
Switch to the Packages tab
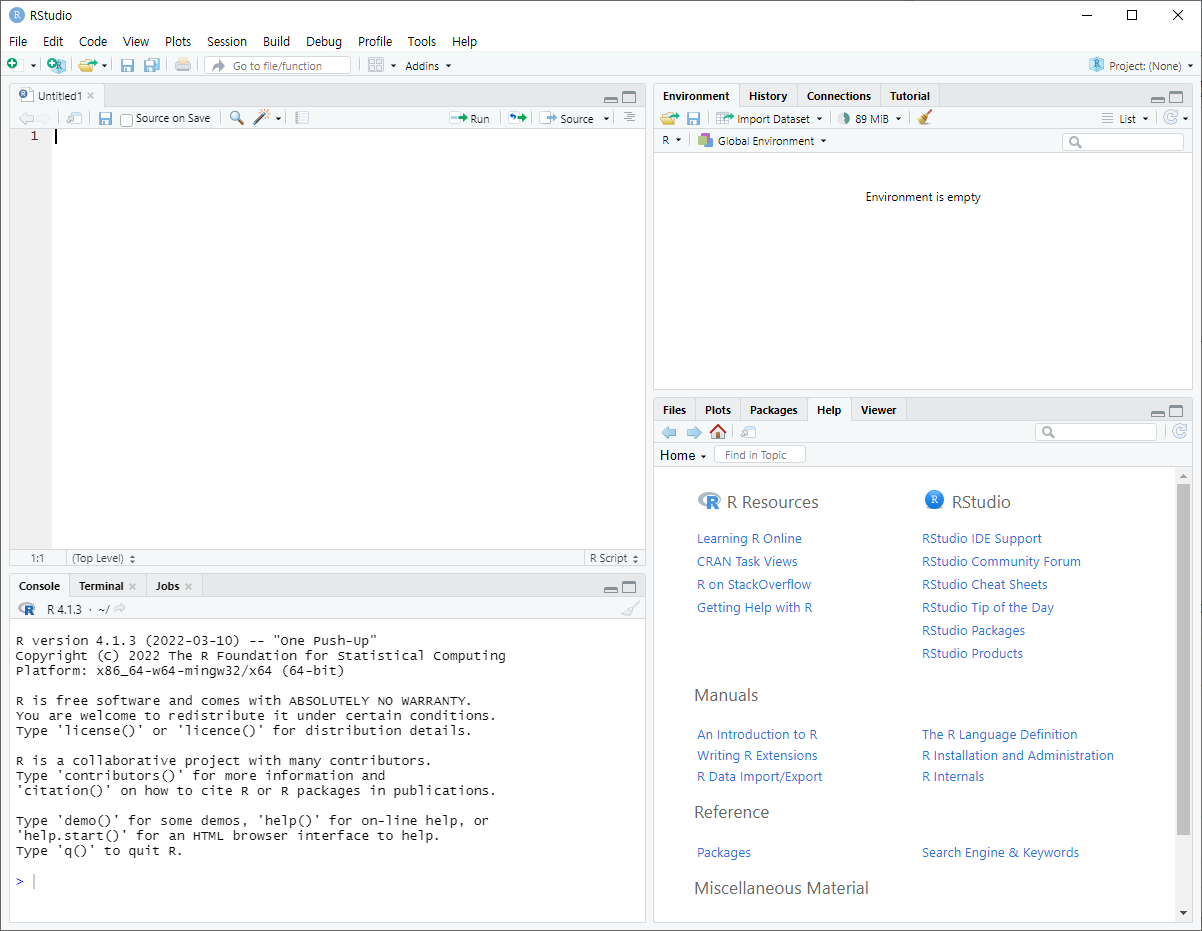(x=774, y=410)
